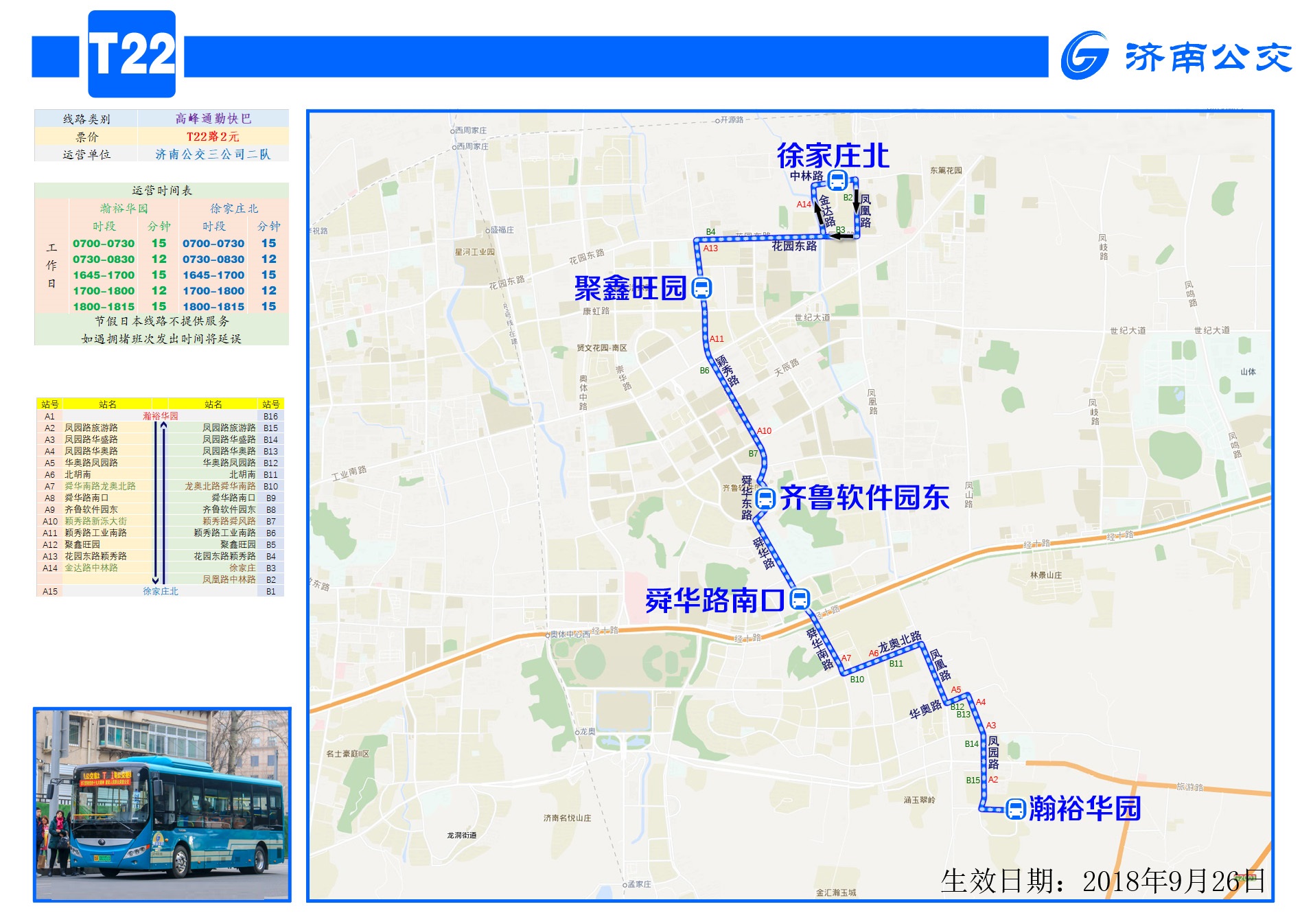Click the 济南公交 swirl logo icon

[x=1084, y=56]
